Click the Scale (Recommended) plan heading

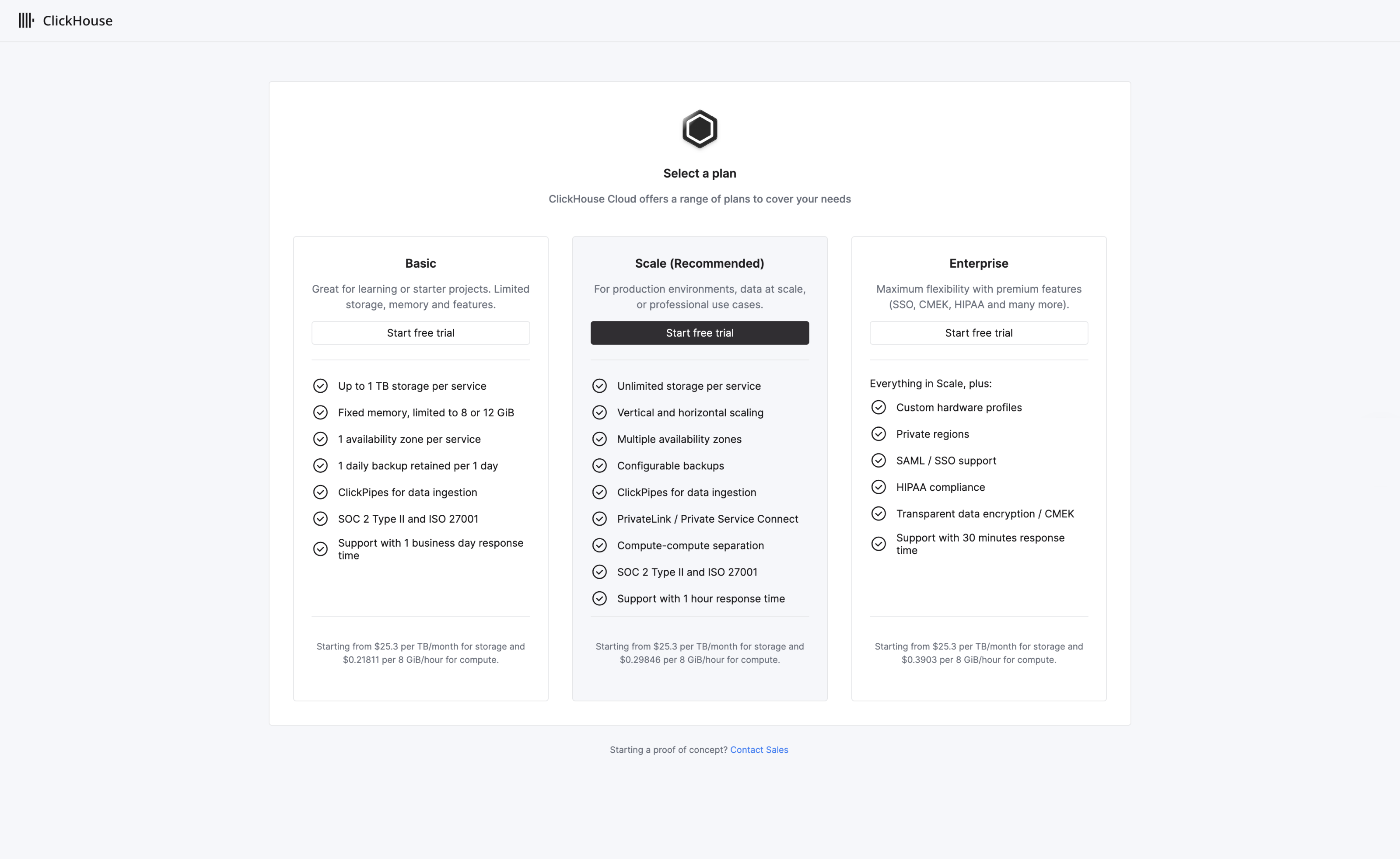[700, 264]
